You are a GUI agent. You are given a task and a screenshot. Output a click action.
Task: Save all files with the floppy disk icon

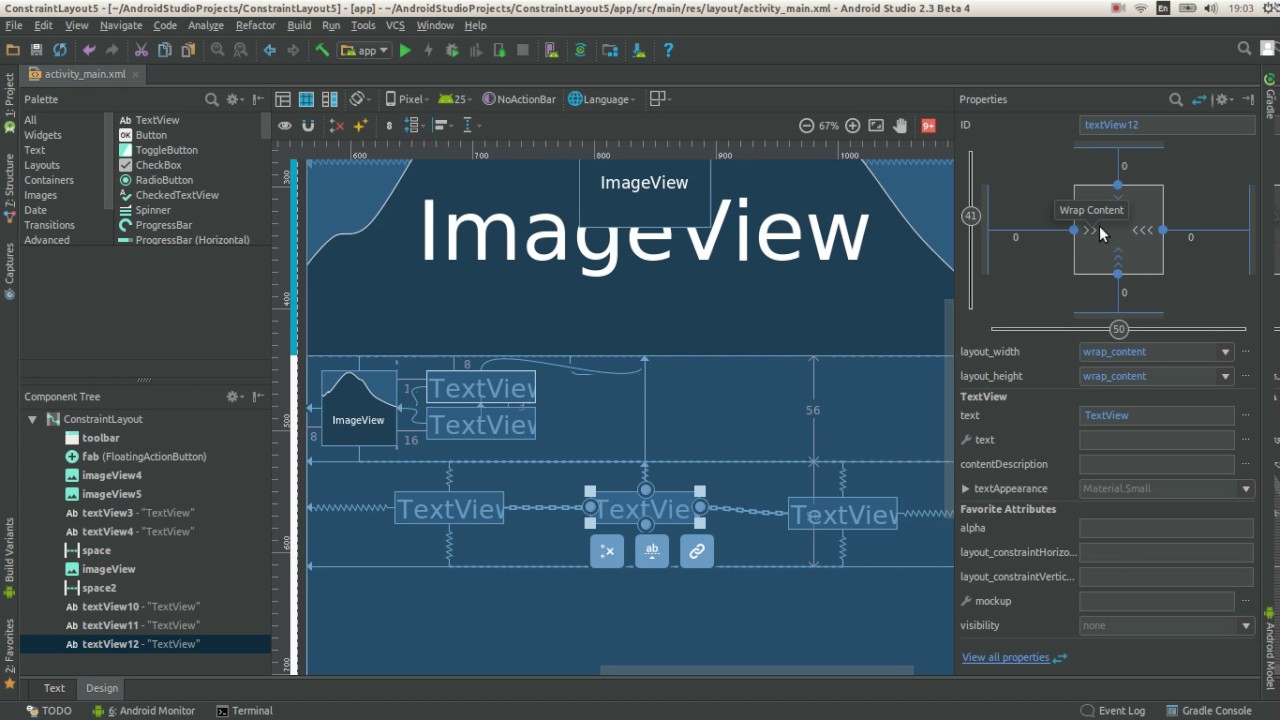pos(36,50)
